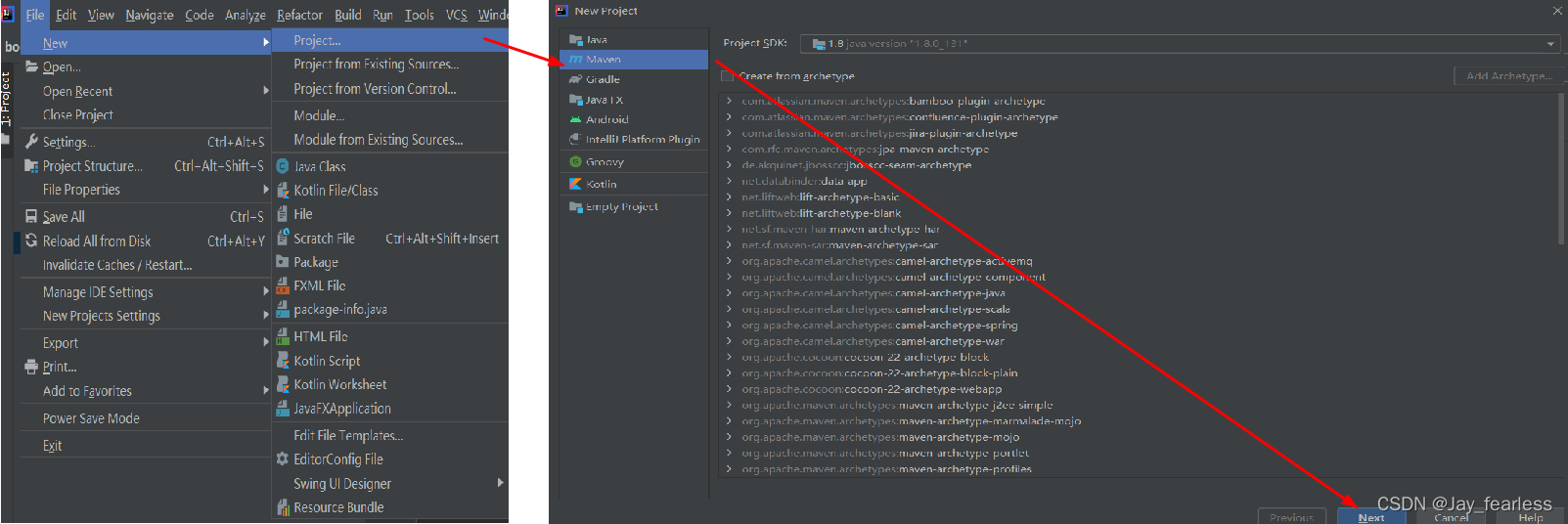This screenshot has height=524, width=1568.
Task: Open the 1: Project side tool tab
Action: [7, 100]
